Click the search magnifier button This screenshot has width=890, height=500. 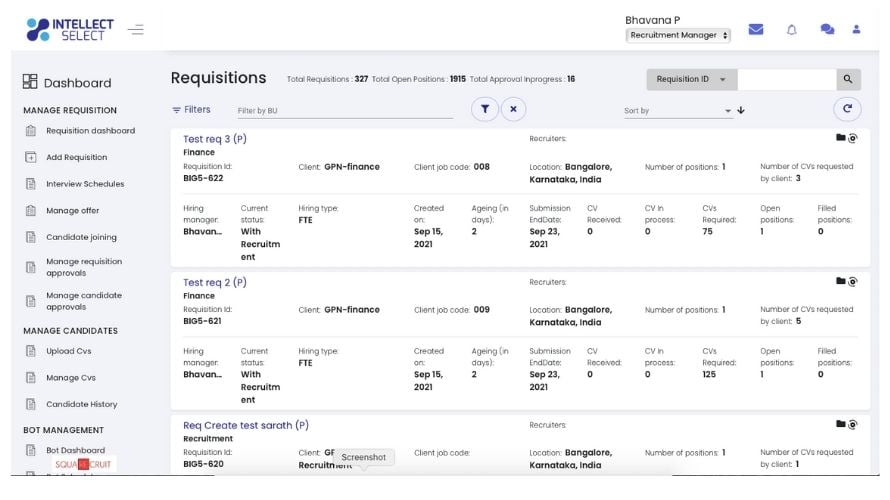pos(848,79)
